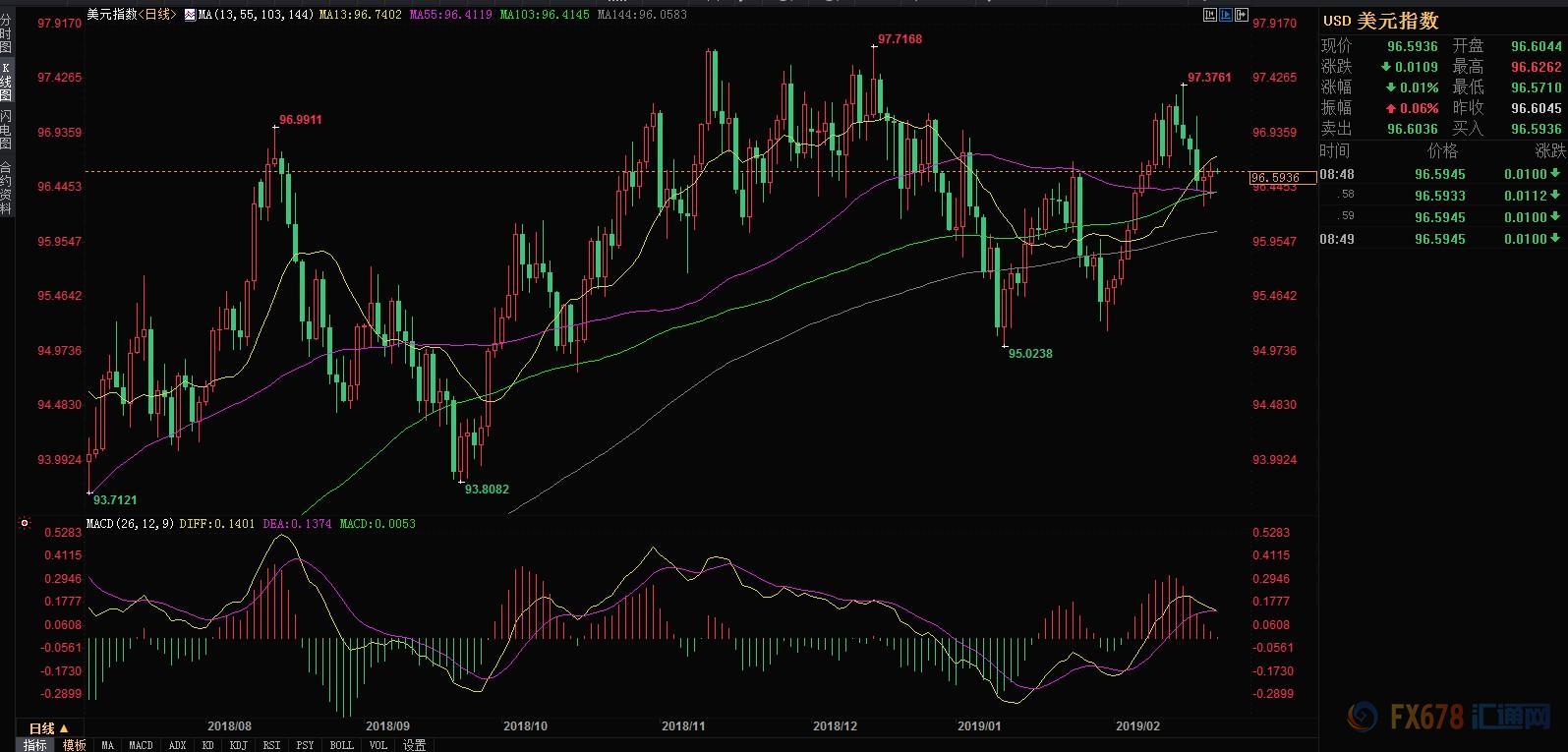
Task: Open the 闪电图 side tab
Action: (6, 130)
